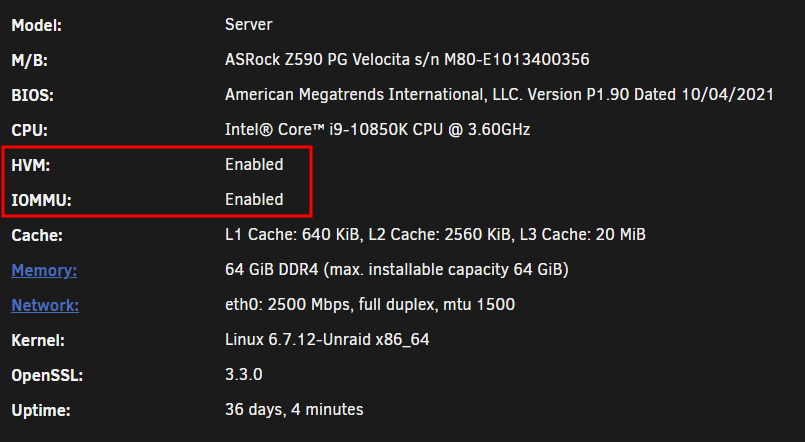805x442 pixels.
Task: Click the 36 days uptime value
Action: 294,410
